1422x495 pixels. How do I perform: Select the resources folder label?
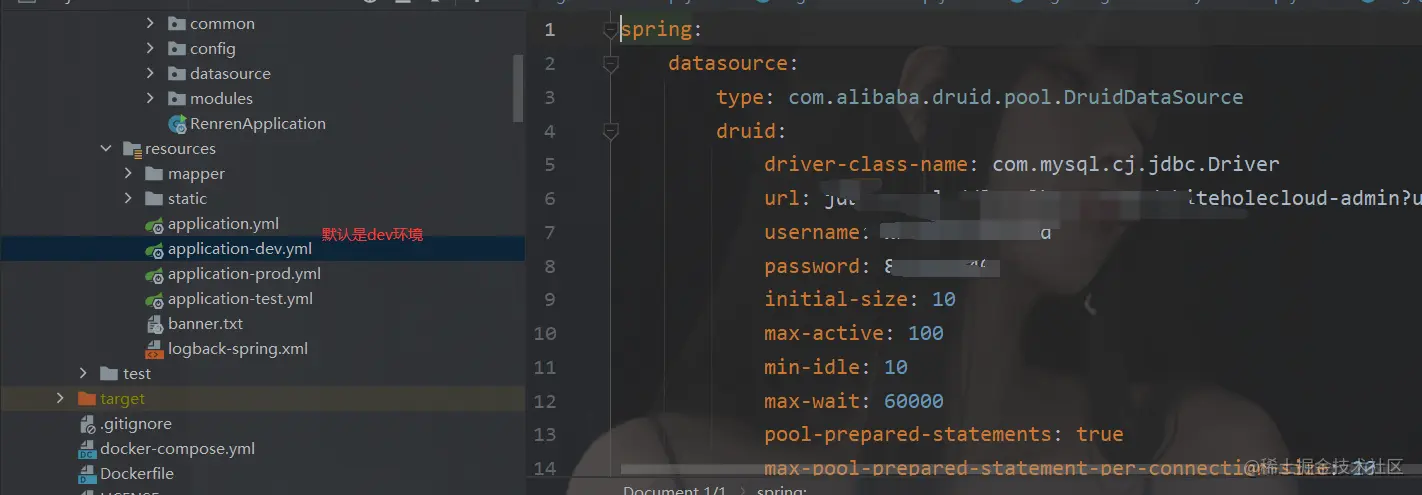(x=180, y=149)
